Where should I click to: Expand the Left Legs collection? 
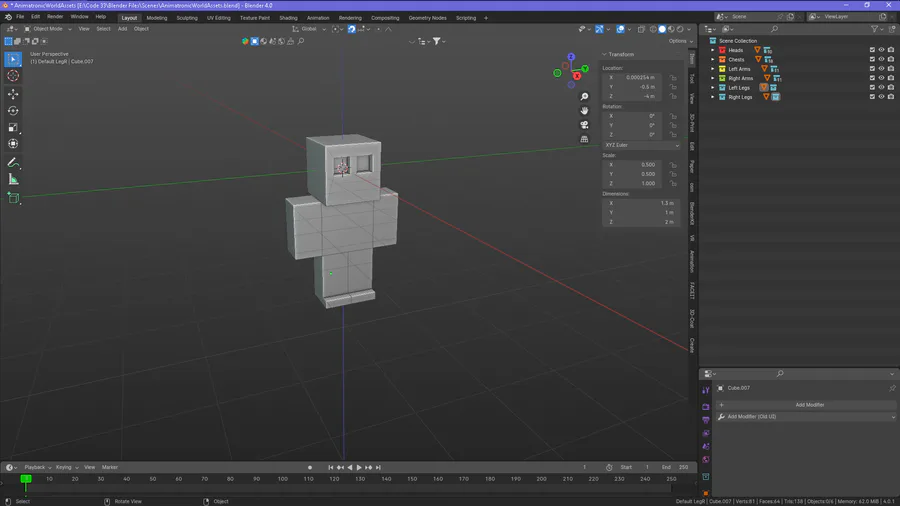[x=713, y=88]
